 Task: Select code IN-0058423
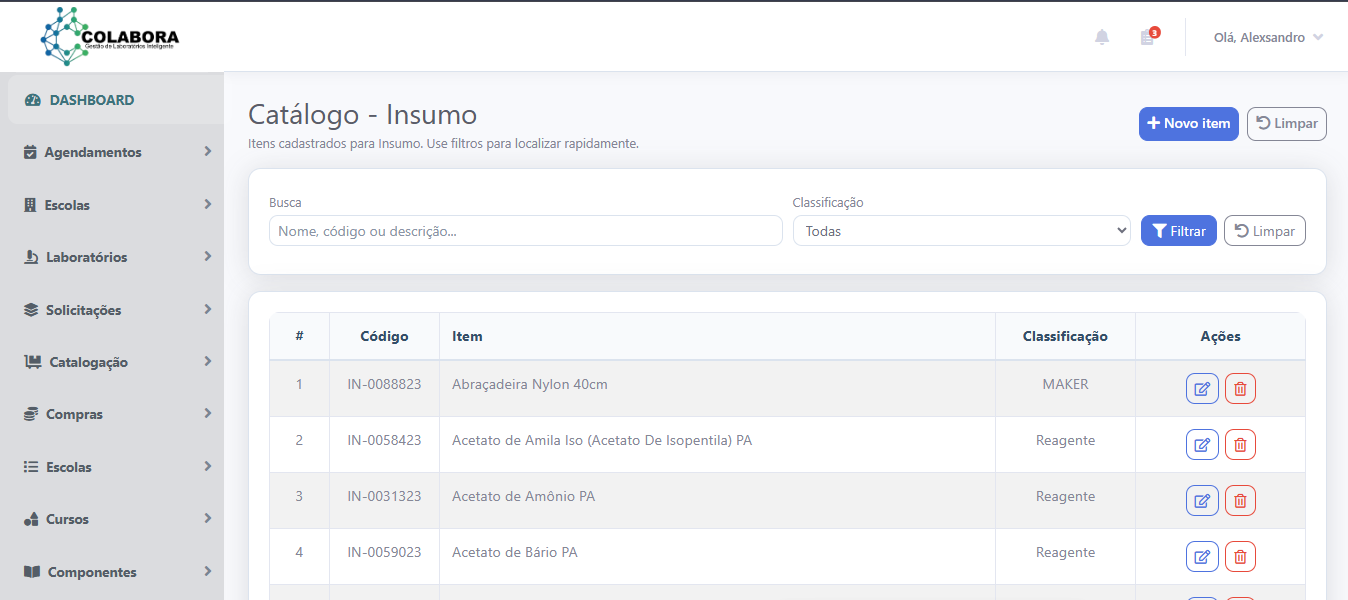tap(384, 440)
